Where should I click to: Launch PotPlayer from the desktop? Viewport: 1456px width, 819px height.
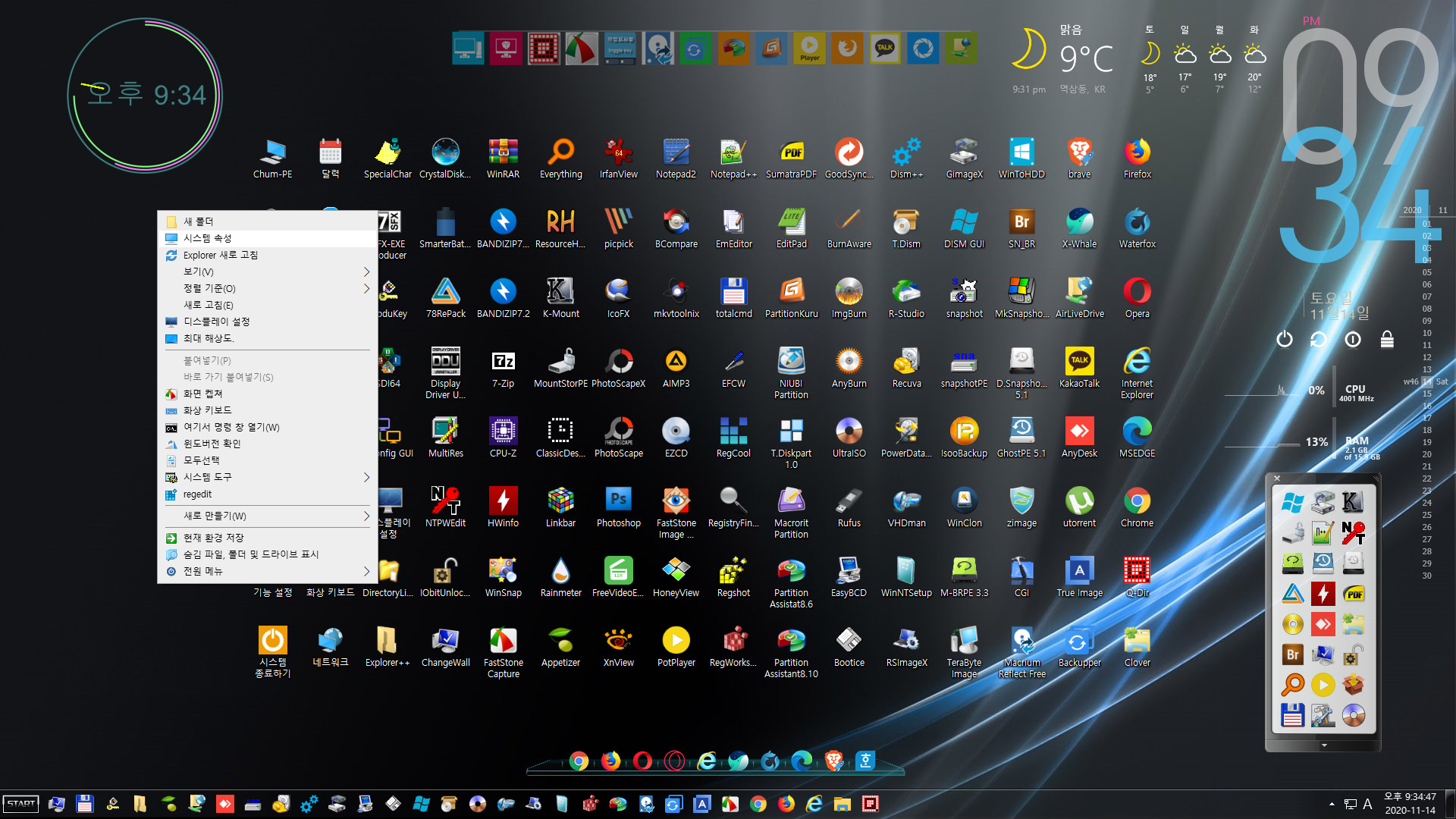pos(676,646)
